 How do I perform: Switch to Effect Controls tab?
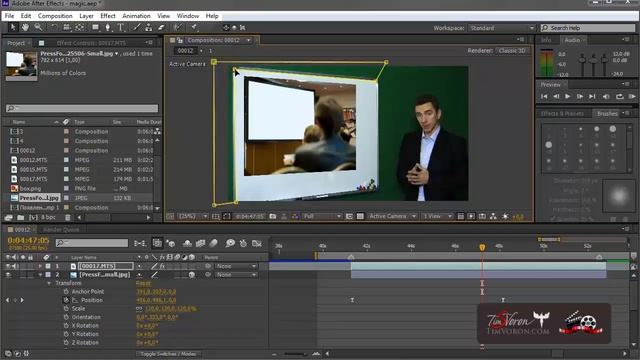91,43
